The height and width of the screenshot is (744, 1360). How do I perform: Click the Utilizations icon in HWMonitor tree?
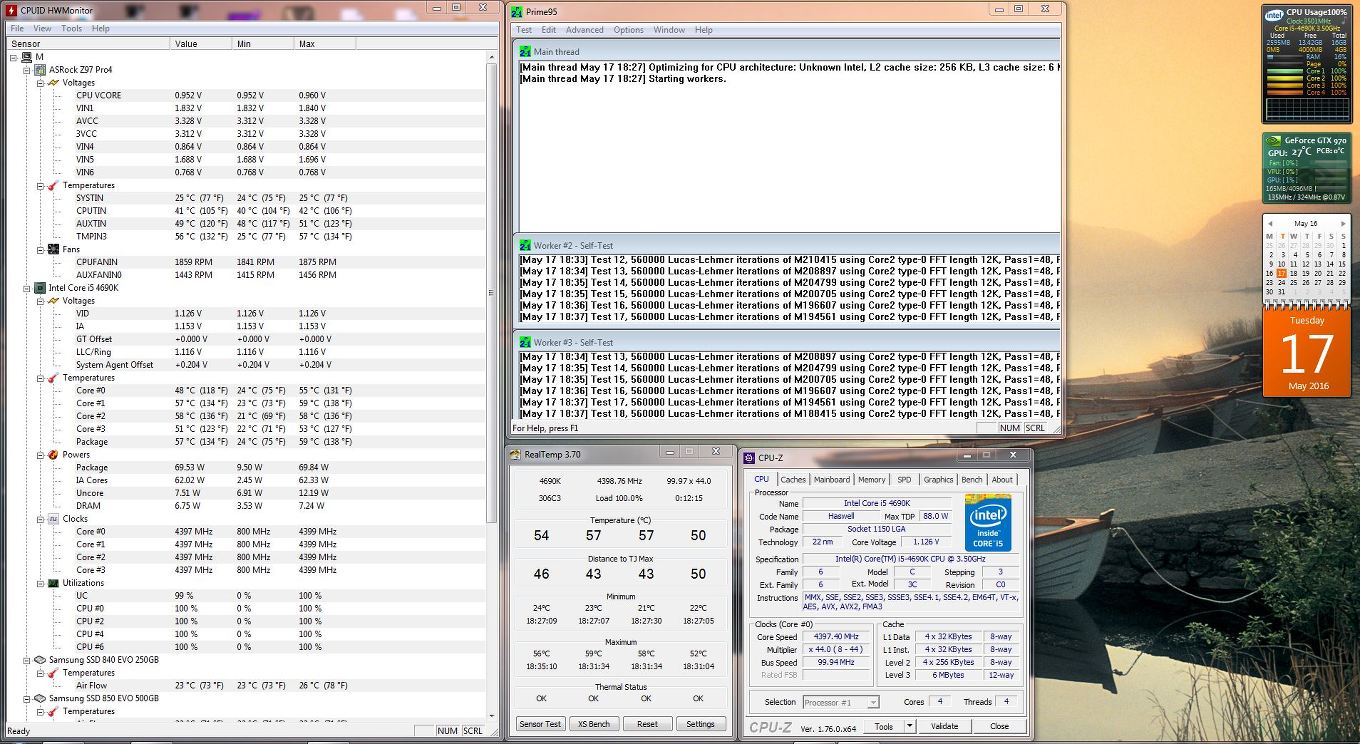tap(54, 583)
